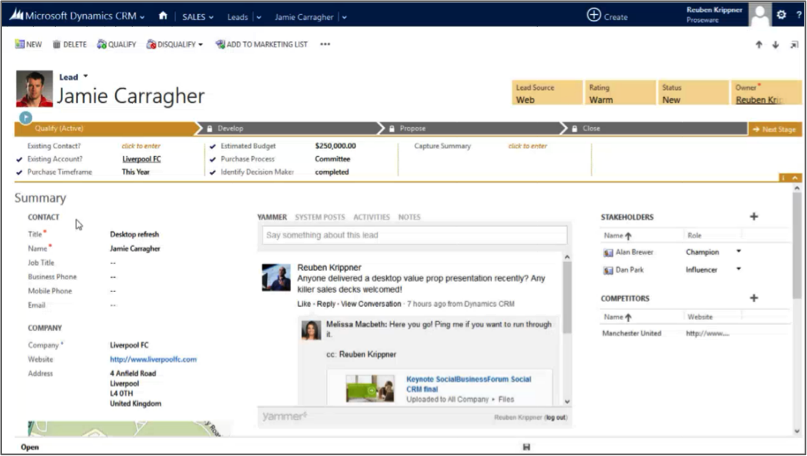
Task: Click Alan Brewer contact icon
Action: (608, 253)
